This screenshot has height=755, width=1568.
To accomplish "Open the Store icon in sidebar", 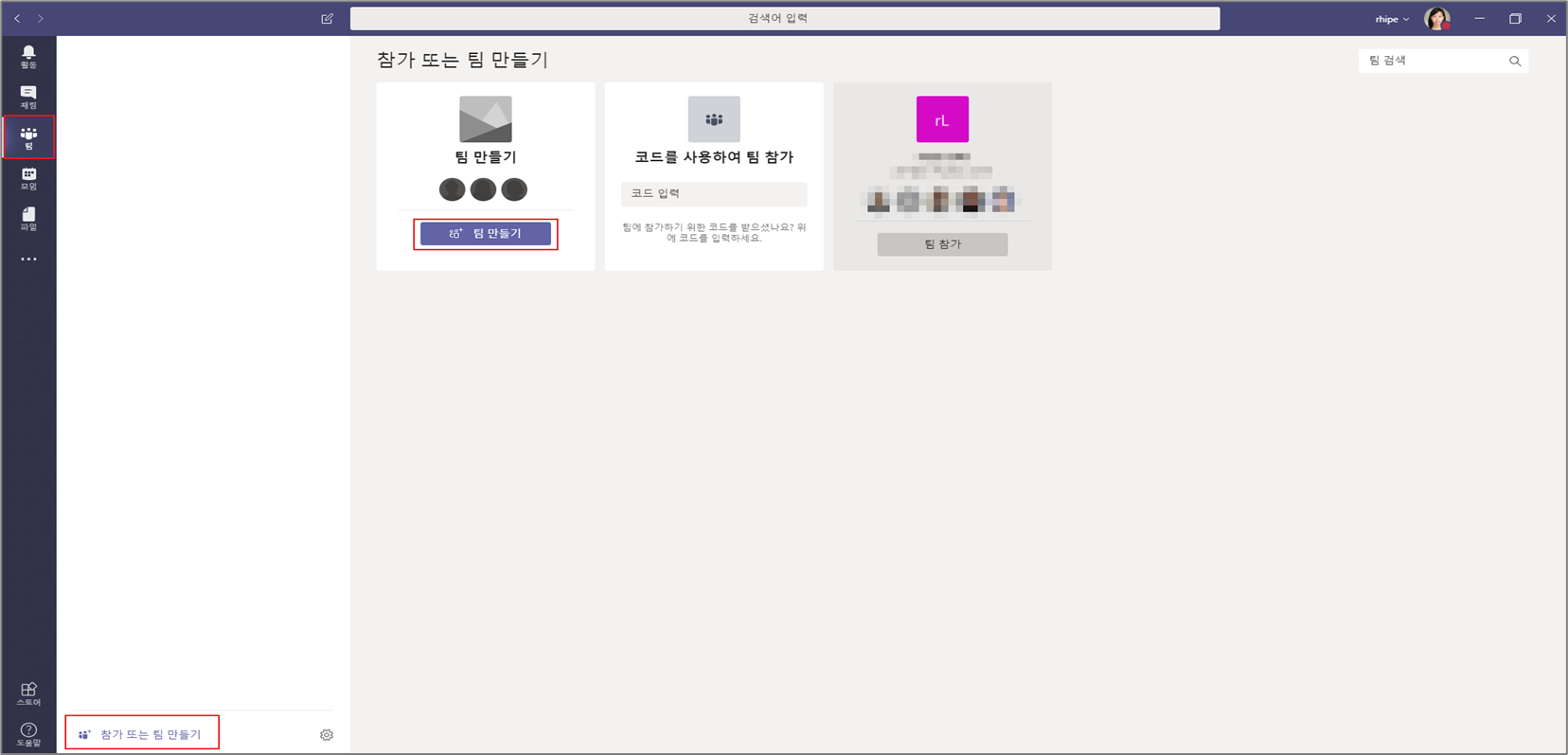I will click(28, 693).
